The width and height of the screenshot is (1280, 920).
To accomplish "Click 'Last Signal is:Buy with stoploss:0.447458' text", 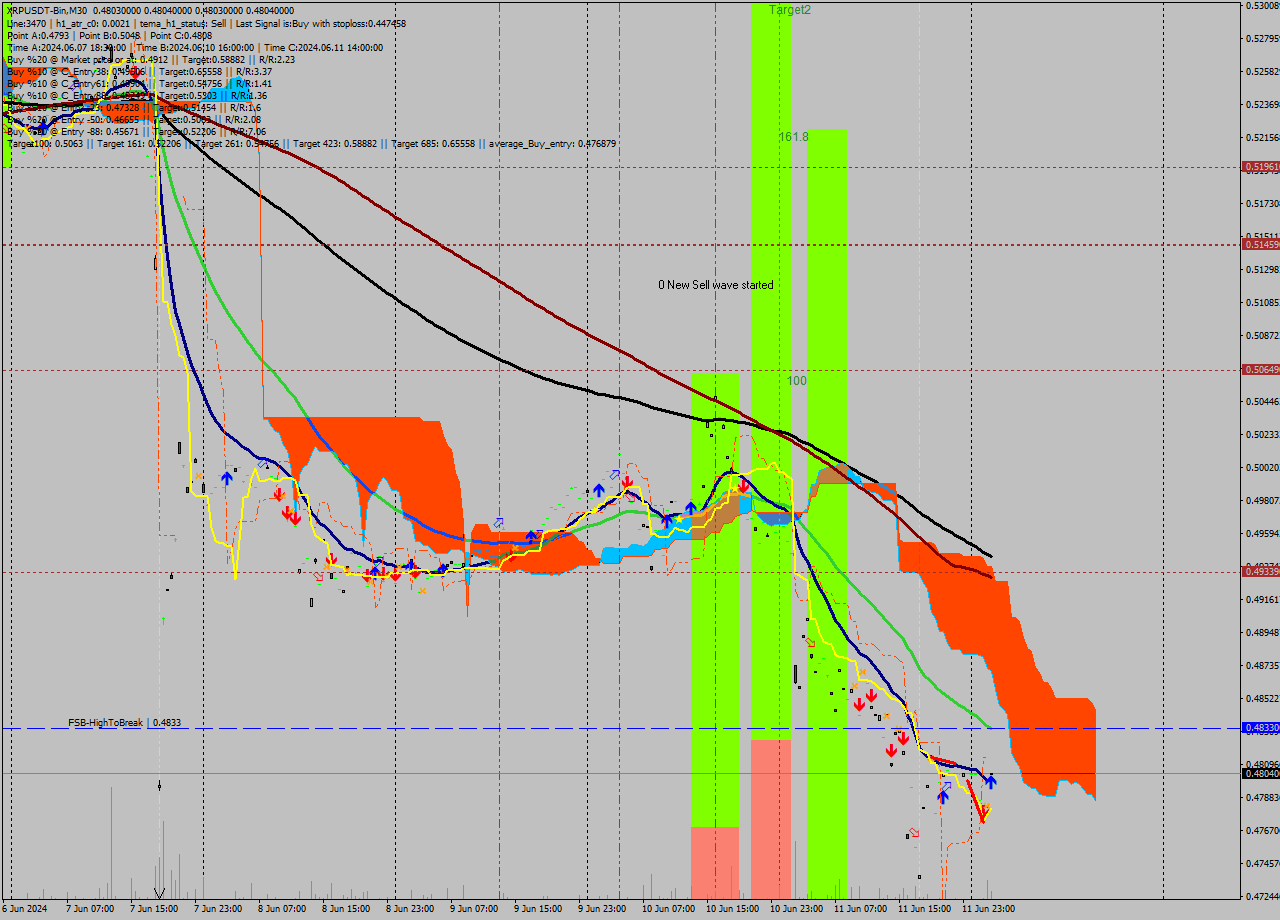I will (x=320, y=23).
